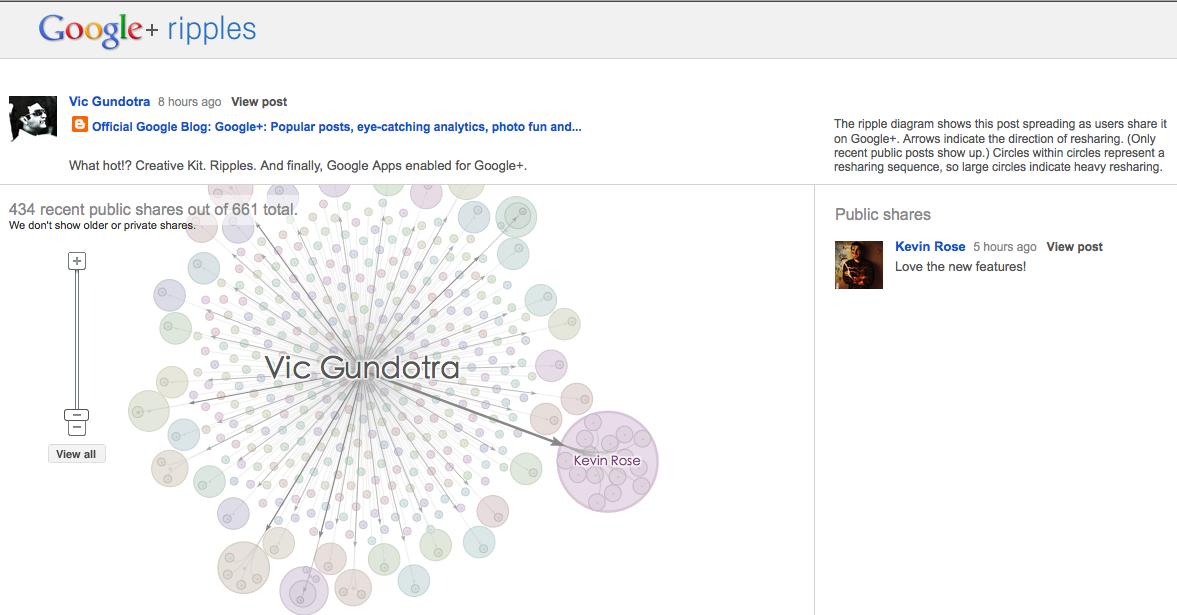Open Kevin Rose's profile name link

pos(930,246)
